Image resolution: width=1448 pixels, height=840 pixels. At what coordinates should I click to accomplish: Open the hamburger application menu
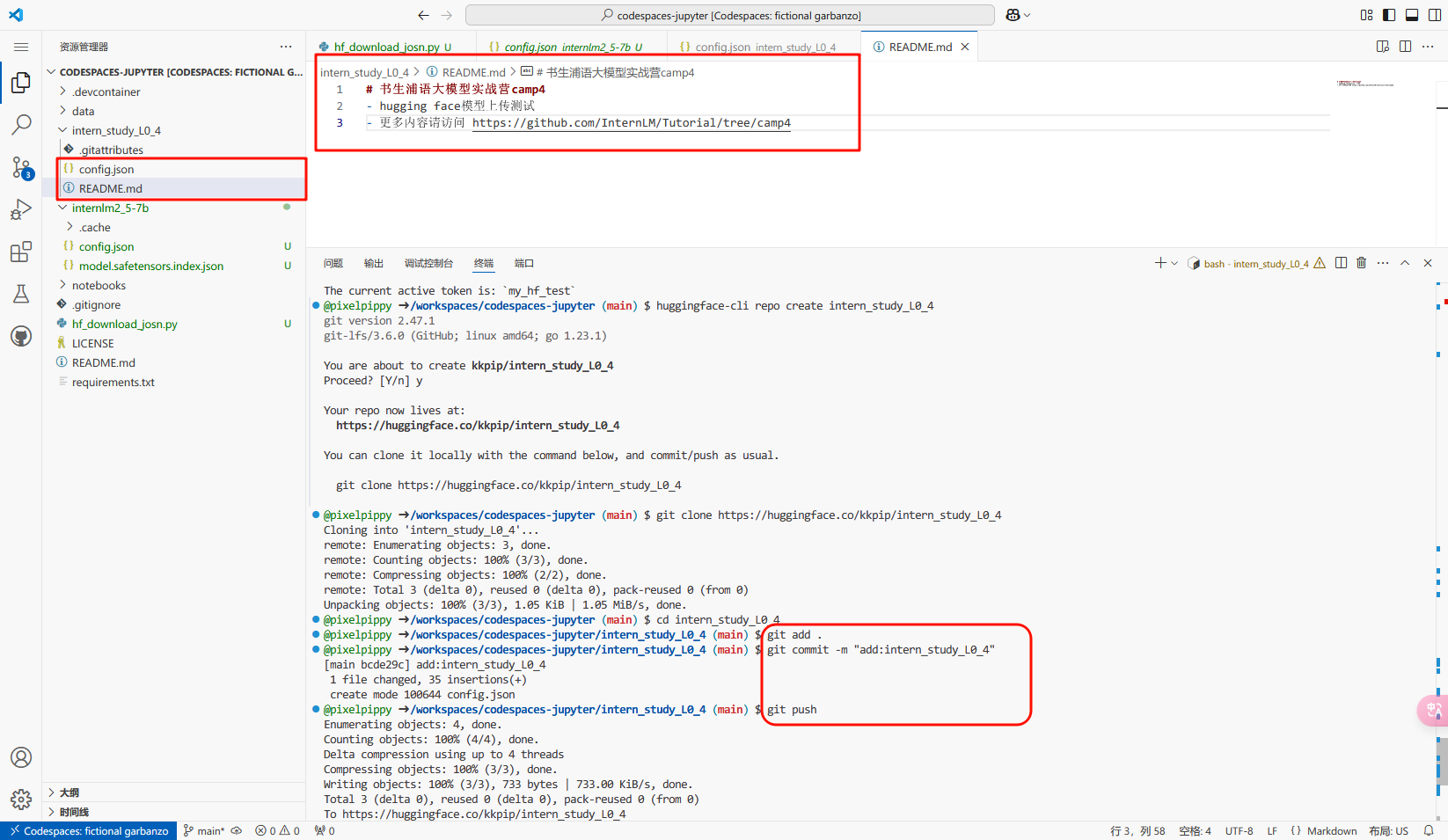21,47
